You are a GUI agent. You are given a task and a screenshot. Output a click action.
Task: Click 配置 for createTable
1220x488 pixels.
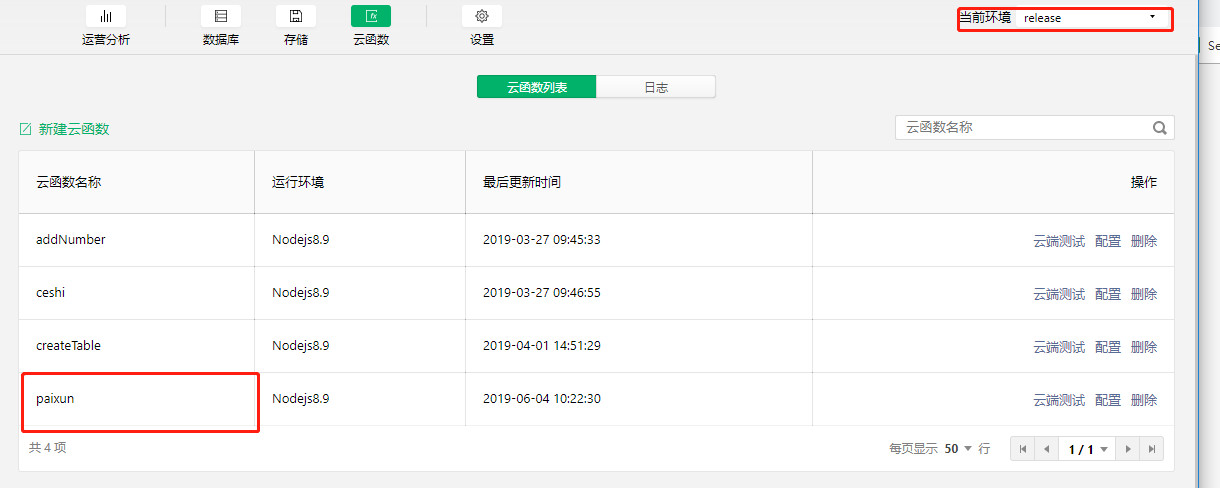pos(1108,347)
